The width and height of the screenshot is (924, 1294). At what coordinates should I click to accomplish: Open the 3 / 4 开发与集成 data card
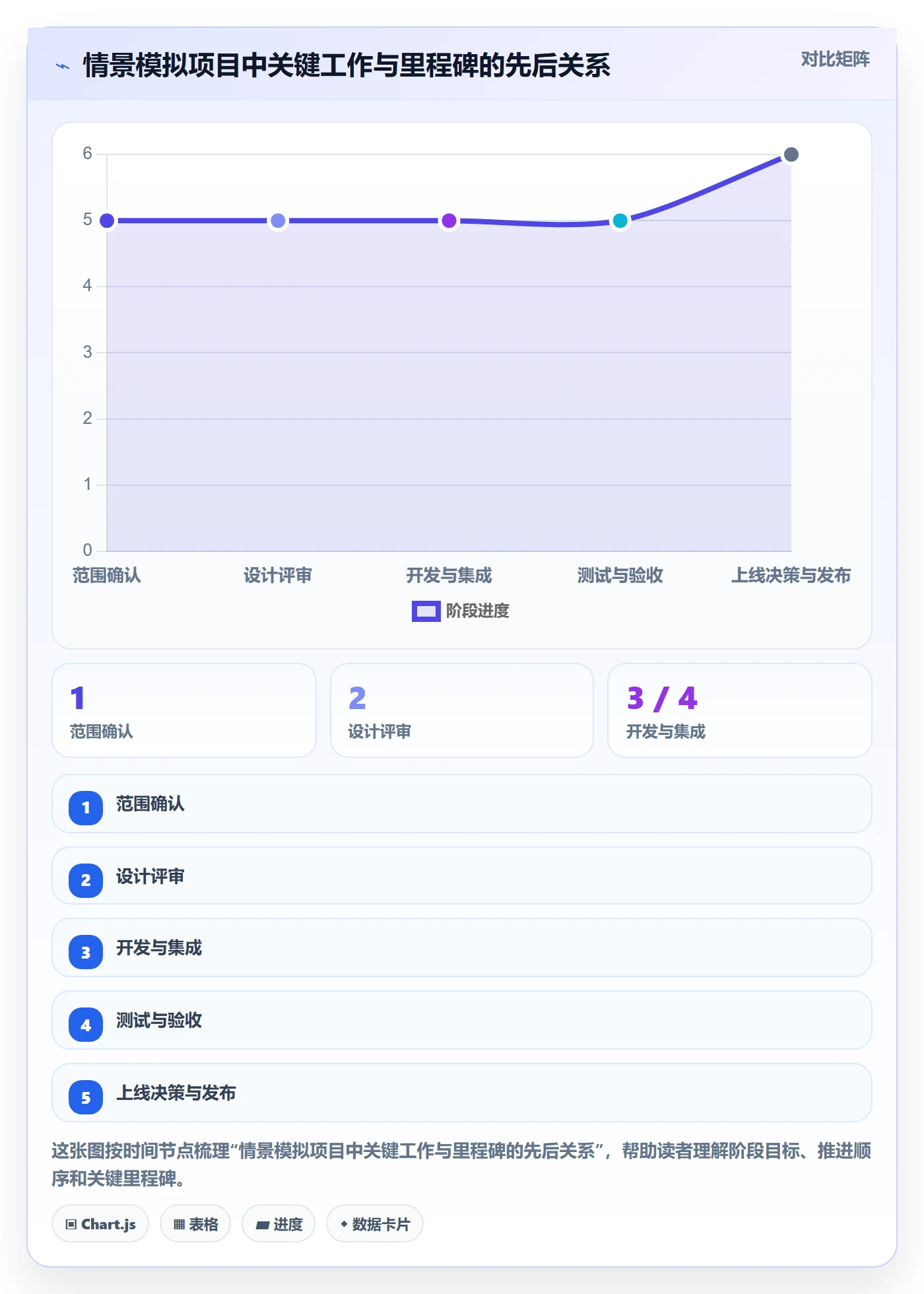pyautogui.click(x=740, y=710)
